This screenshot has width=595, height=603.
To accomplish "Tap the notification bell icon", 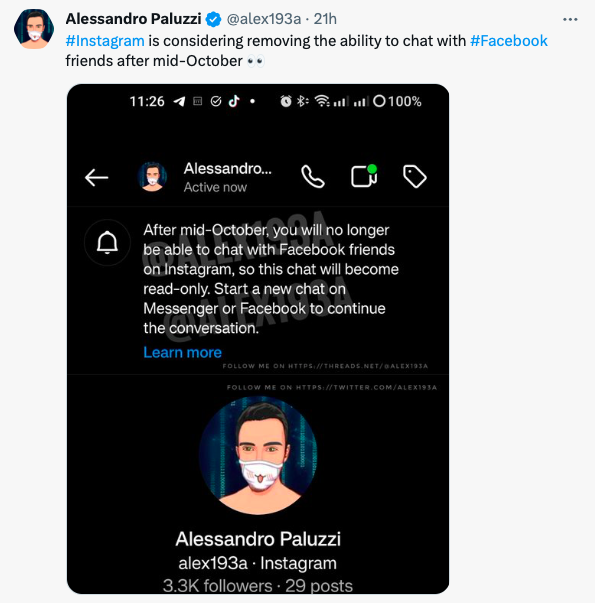I will click(x=107, y=243).
